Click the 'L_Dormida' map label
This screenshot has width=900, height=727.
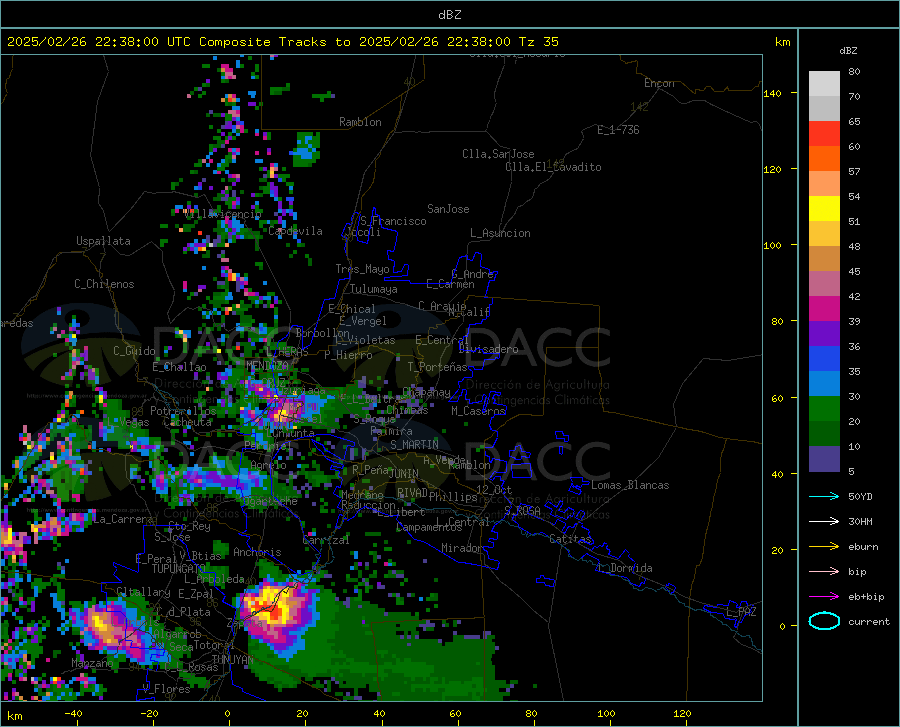click(x=624, y=568)
